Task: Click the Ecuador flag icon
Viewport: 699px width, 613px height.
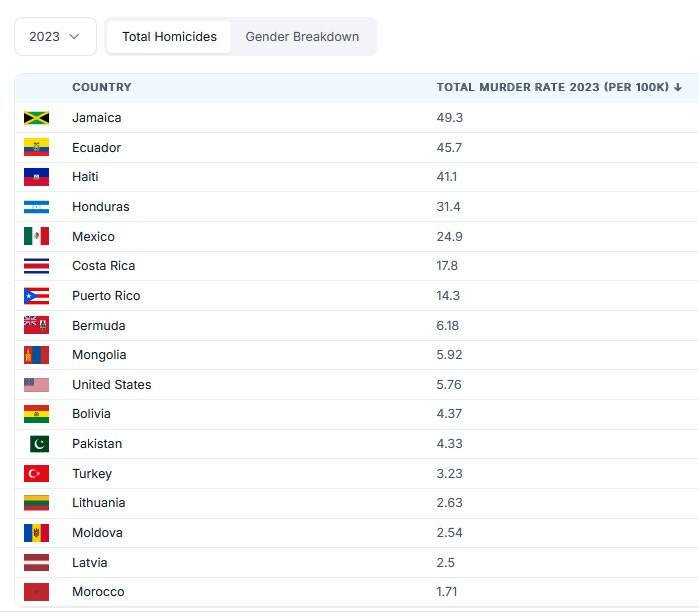Action: click(x=37, y=147)
